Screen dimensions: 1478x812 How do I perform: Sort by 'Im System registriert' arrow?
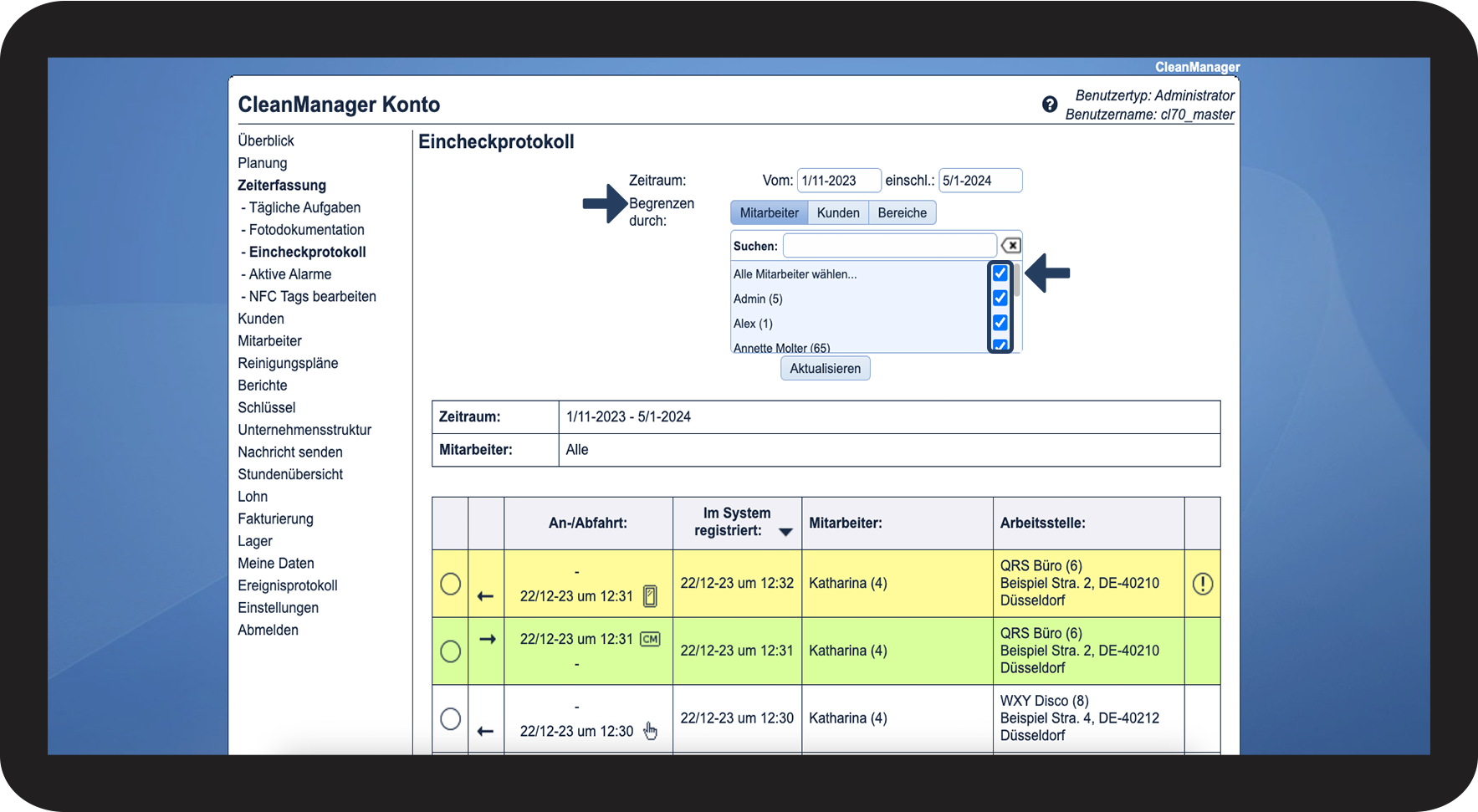785,532
